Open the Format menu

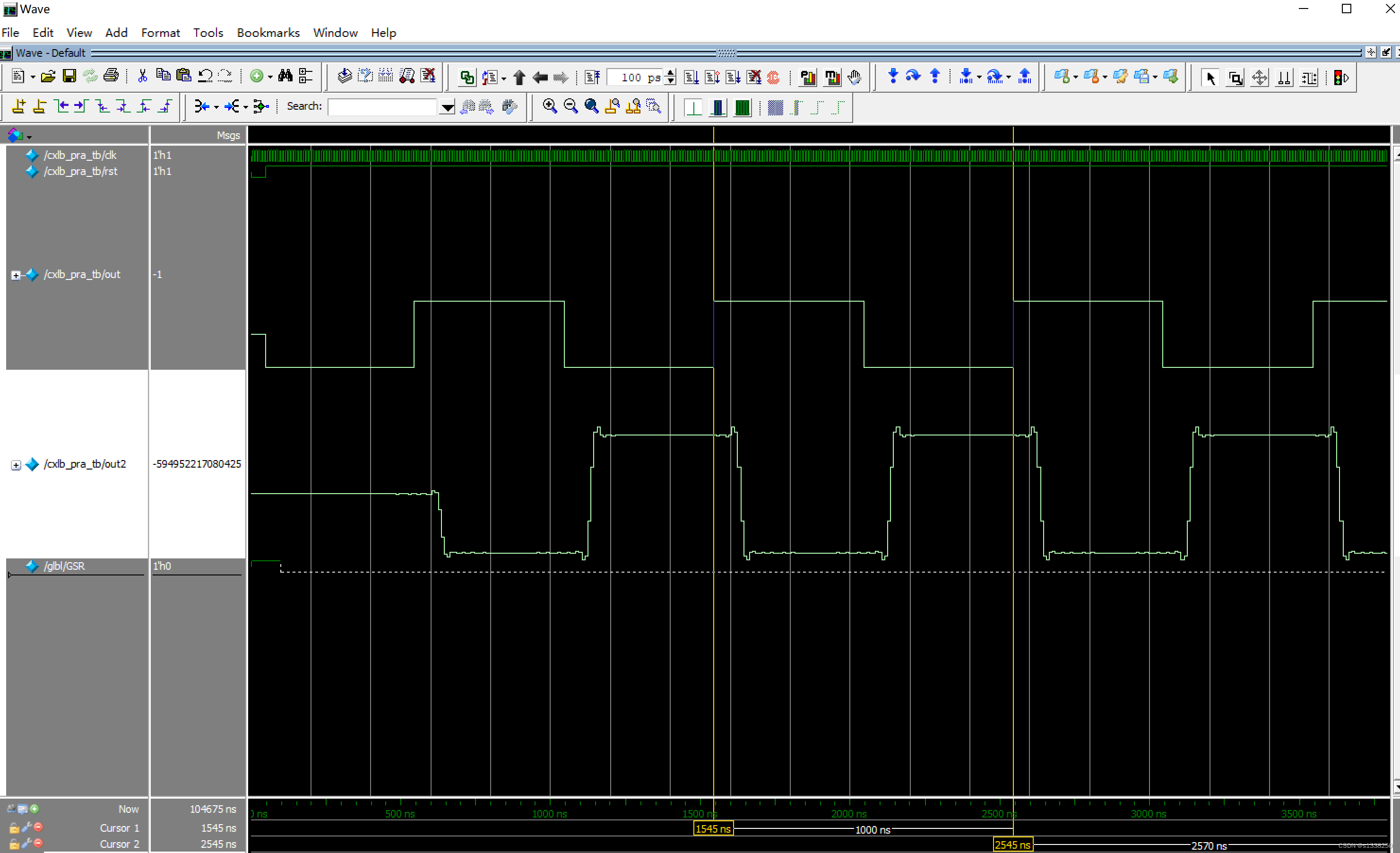tap(160, 33)
